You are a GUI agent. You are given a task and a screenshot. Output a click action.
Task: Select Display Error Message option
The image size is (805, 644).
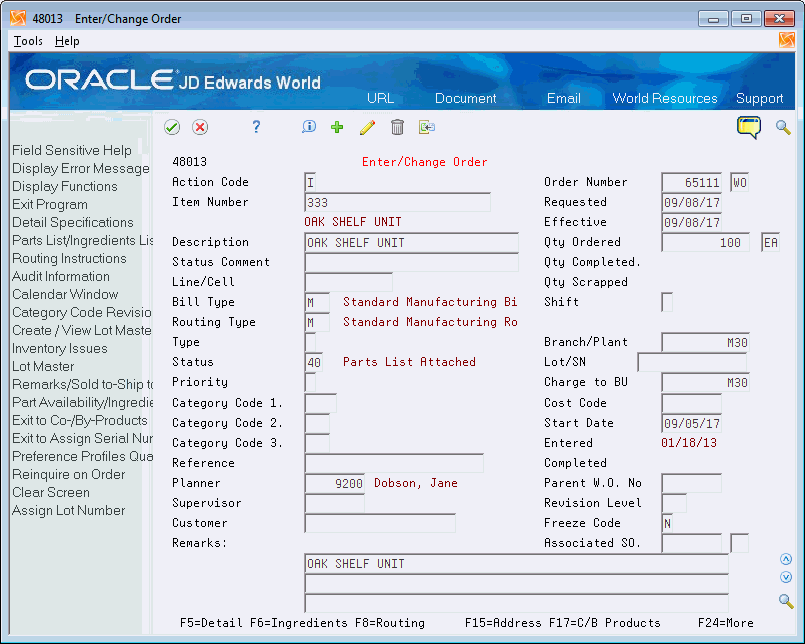pyautogui.click(x=81, y=168)
